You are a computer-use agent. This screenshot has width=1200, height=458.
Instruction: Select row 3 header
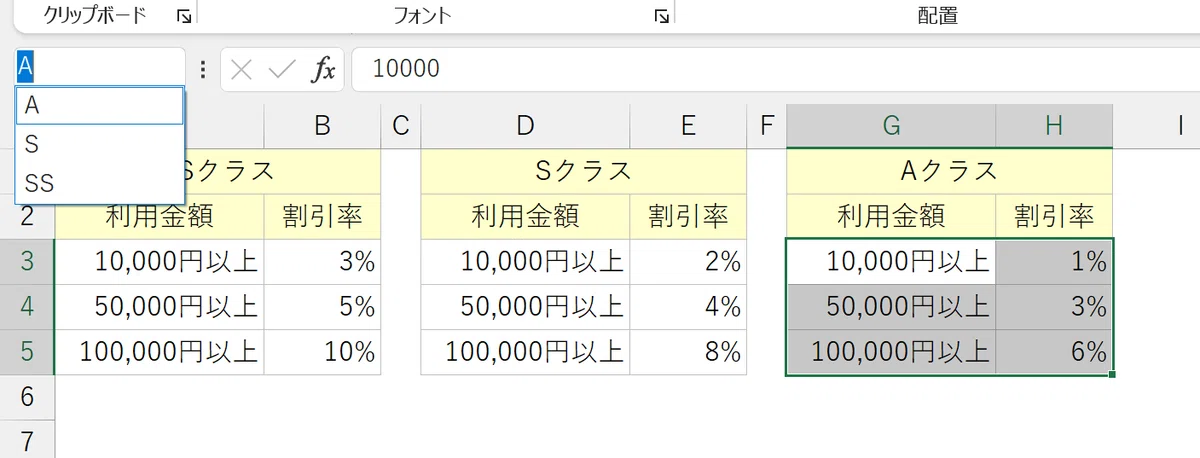[27, 262]
